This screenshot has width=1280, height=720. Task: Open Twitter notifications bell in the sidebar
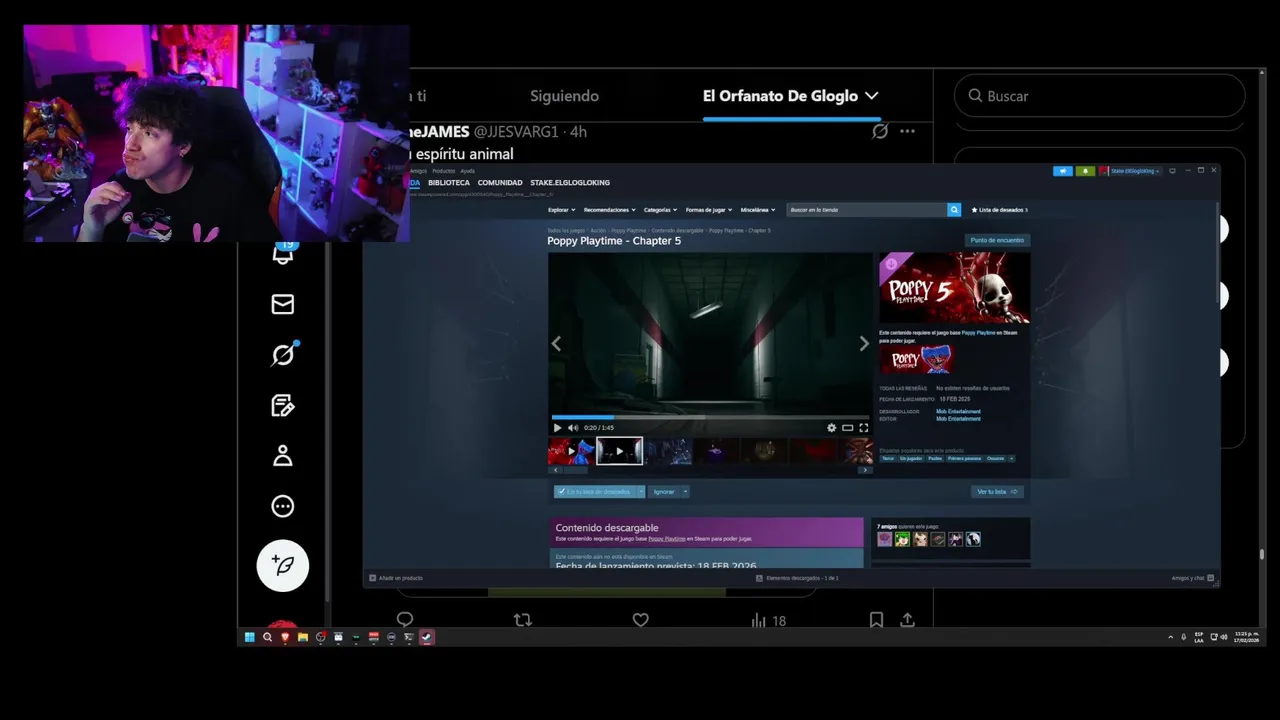283,254
